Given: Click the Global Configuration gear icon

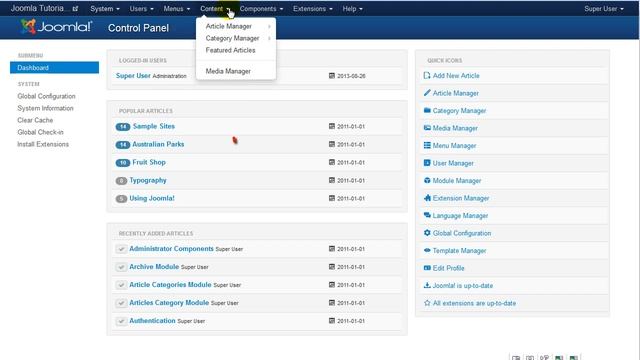Looking at the screenshot, I should [x=427, y=233].
